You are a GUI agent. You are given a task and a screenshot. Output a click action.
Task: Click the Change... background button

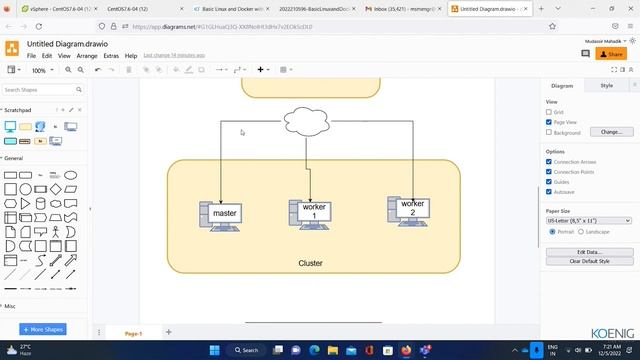tap(611, 132)
